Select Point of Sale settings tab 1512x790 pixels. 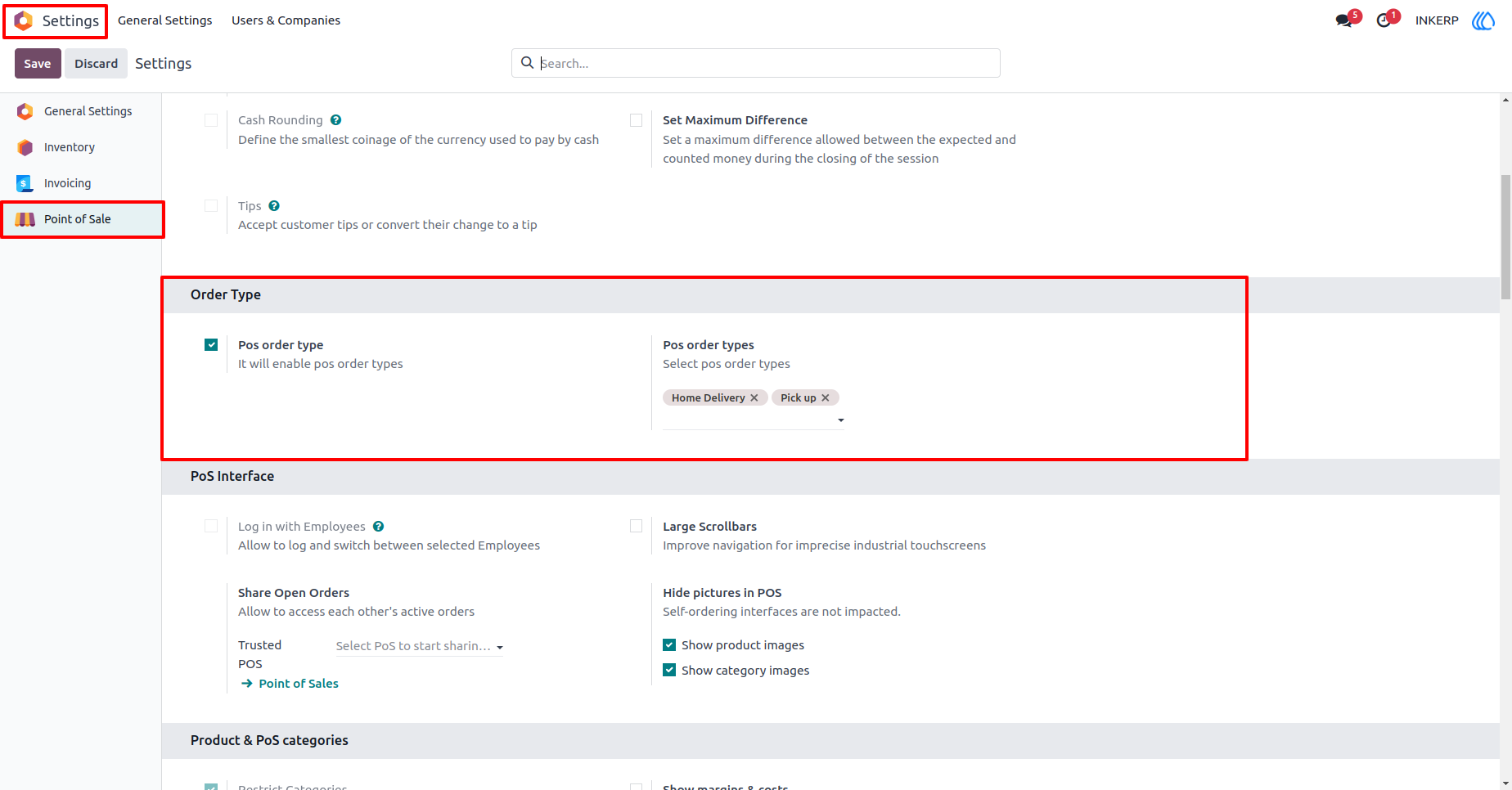click(x=81, y=219)
